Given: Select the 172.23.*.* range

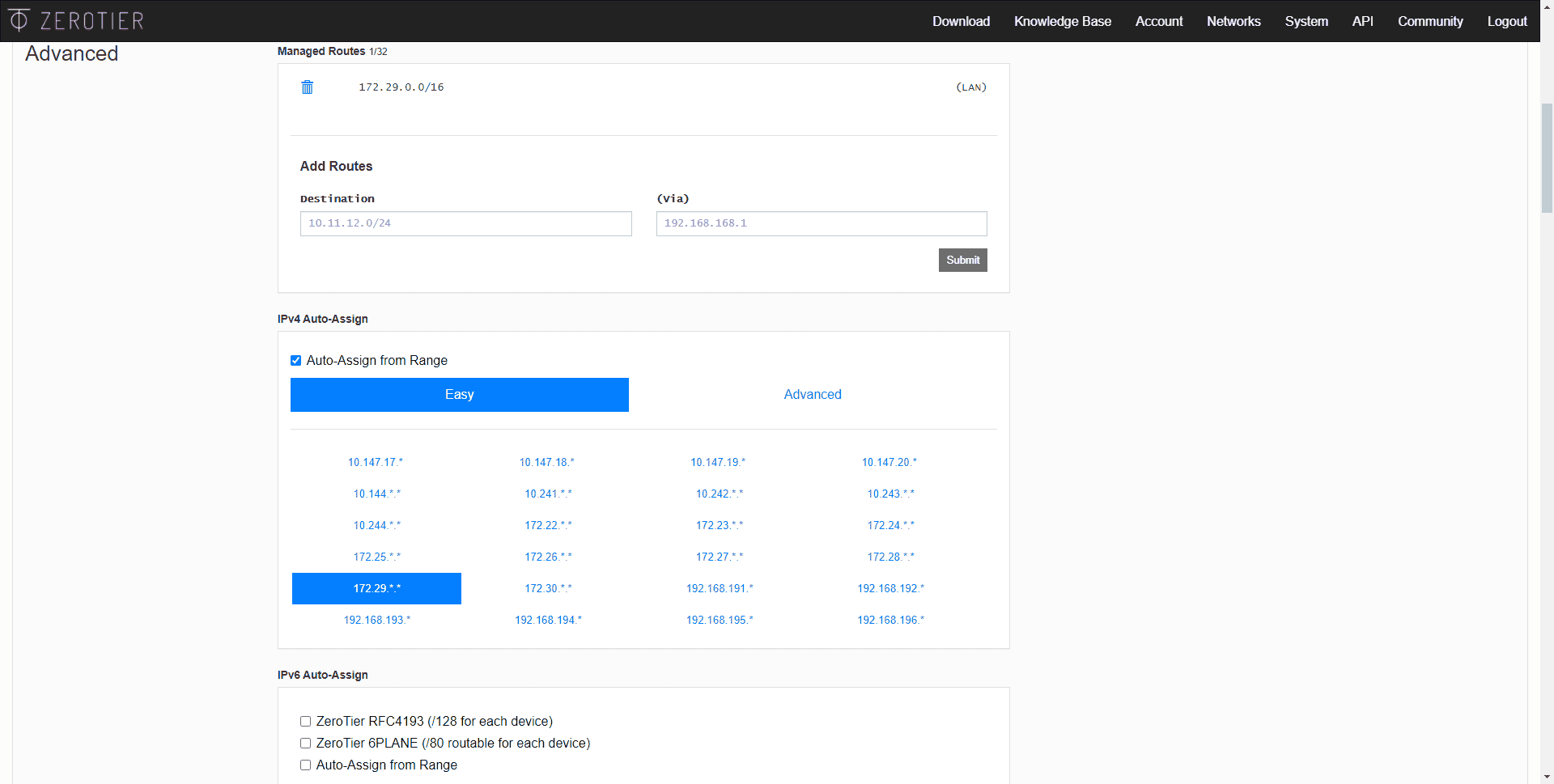Looking at the screenshot, I should click(x=720, y=526).
